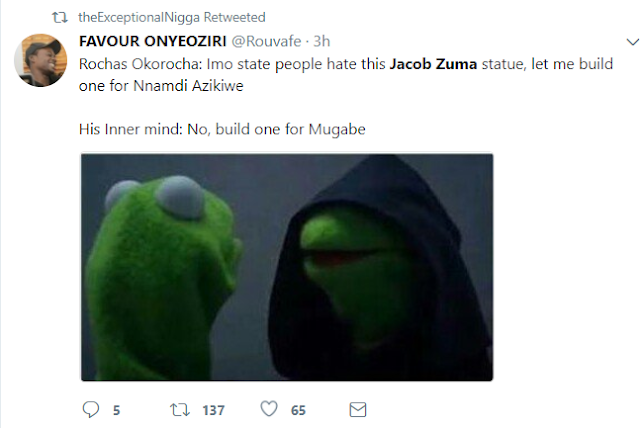
Task: Click the @Rouvafe handle
Action: pyautogui.click(x=267, y=41)
